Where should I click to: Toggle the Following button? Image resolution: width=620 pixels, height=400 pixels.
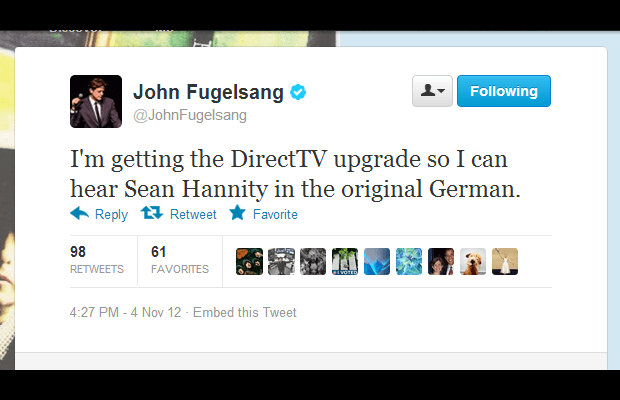click(x=504, y=91)
